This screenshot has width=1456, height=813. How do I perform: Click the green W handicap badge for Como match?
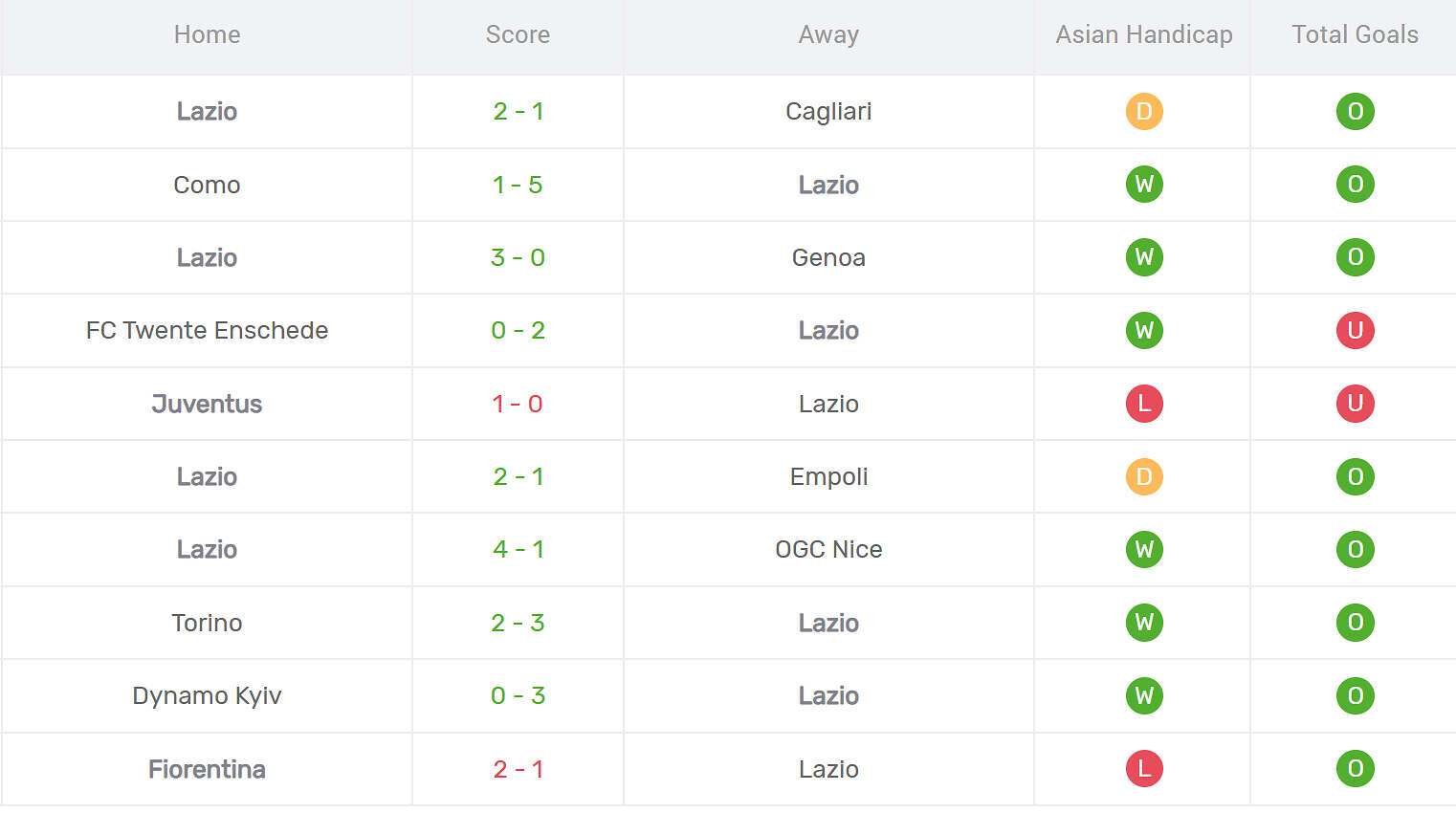[1144, 184]
